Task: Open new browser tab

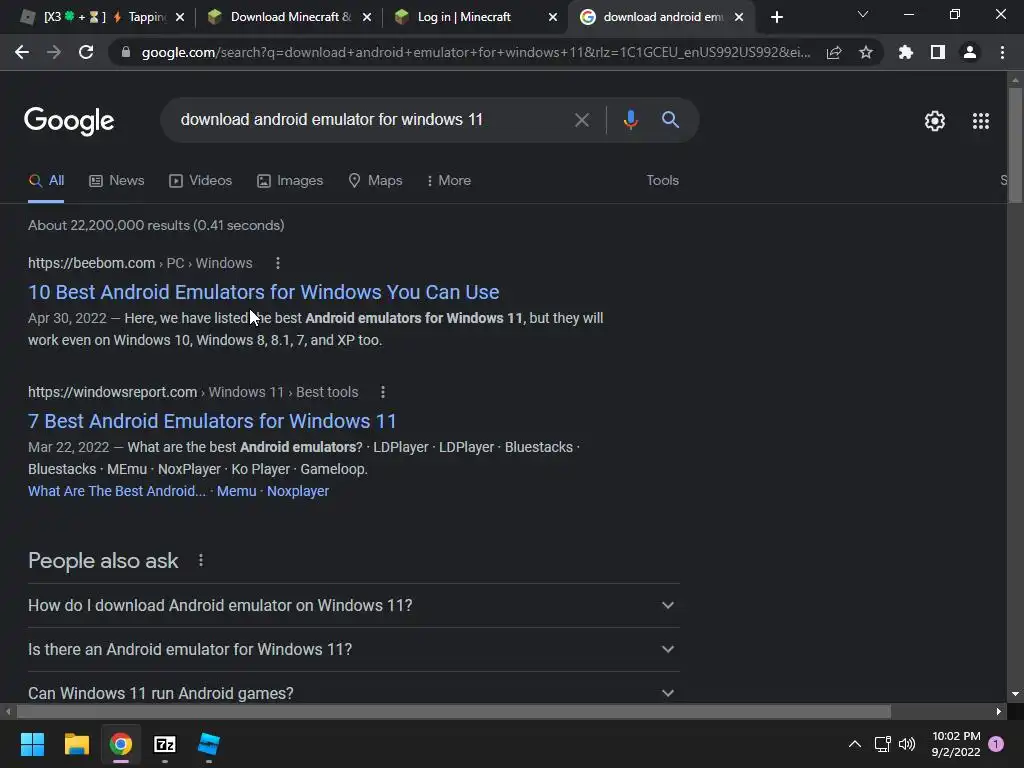Action: coord(776,17)
